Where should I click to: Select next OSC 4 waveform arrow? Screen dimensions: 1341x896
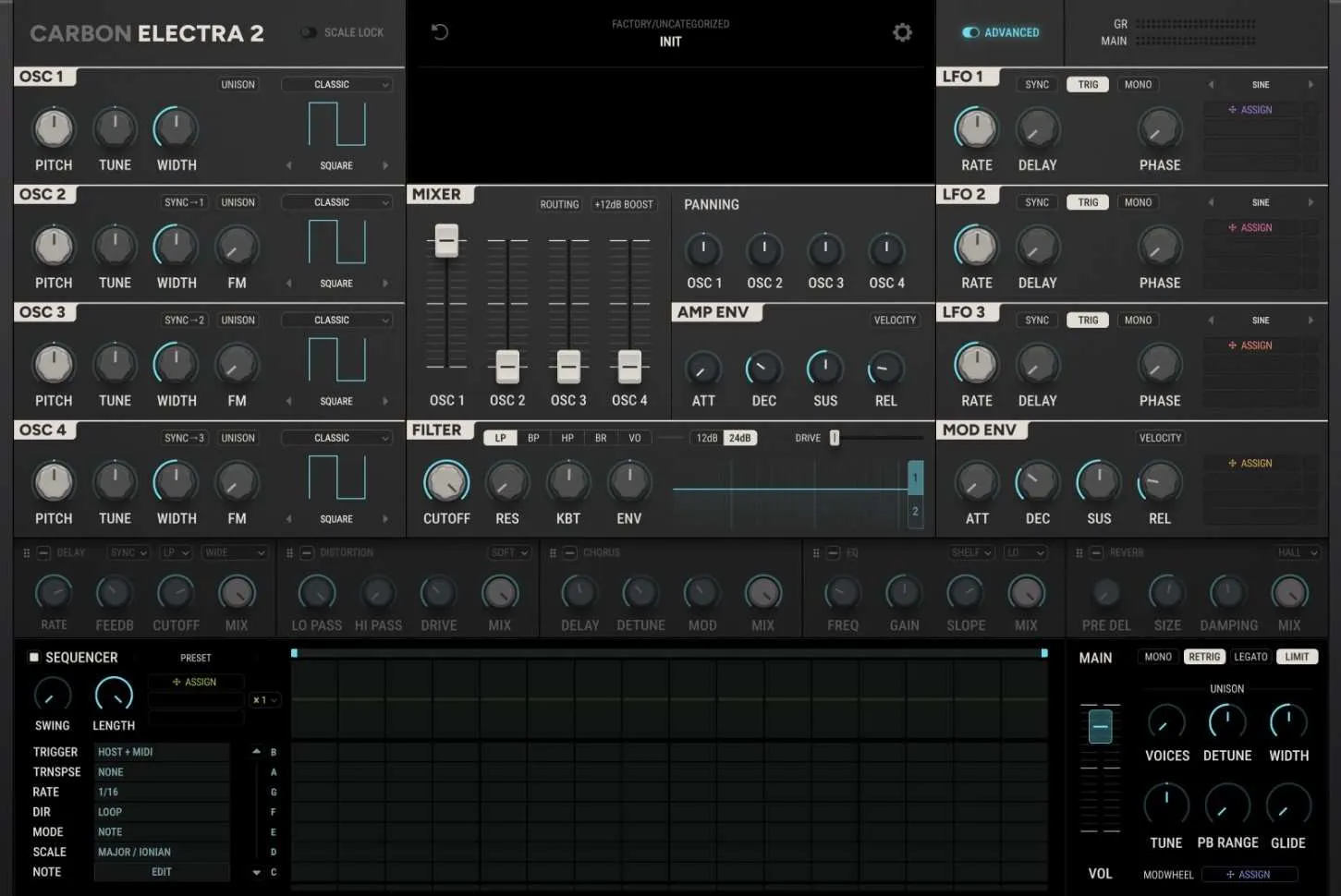(x=385, y=519)
